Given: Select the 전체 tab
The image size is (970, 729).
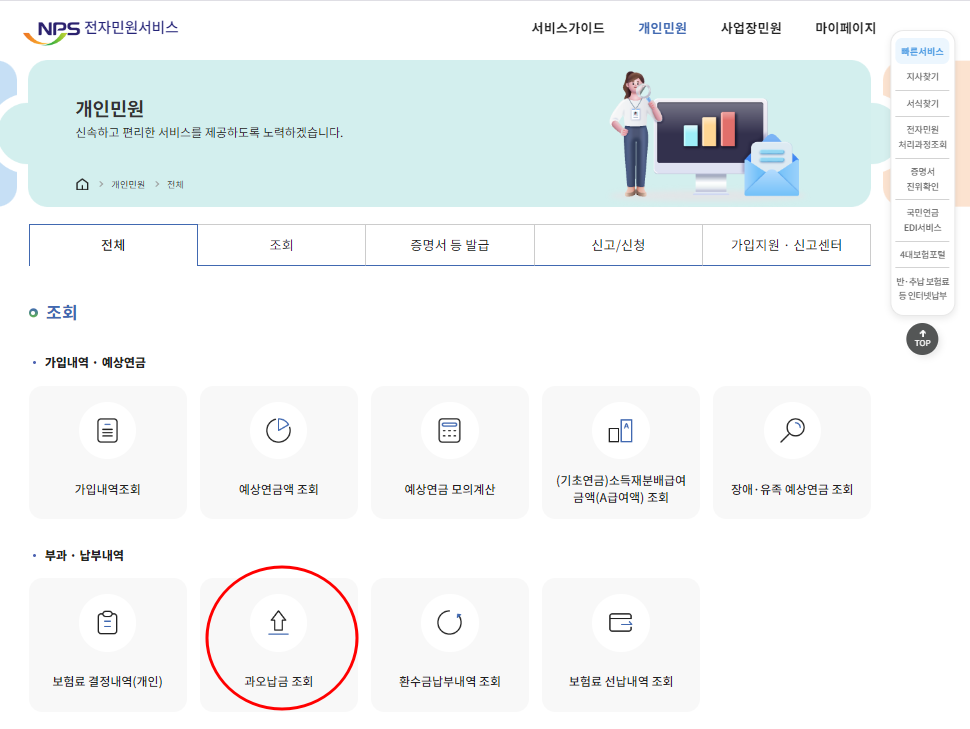Looking at the screenshot, I should tap(113, 245).
